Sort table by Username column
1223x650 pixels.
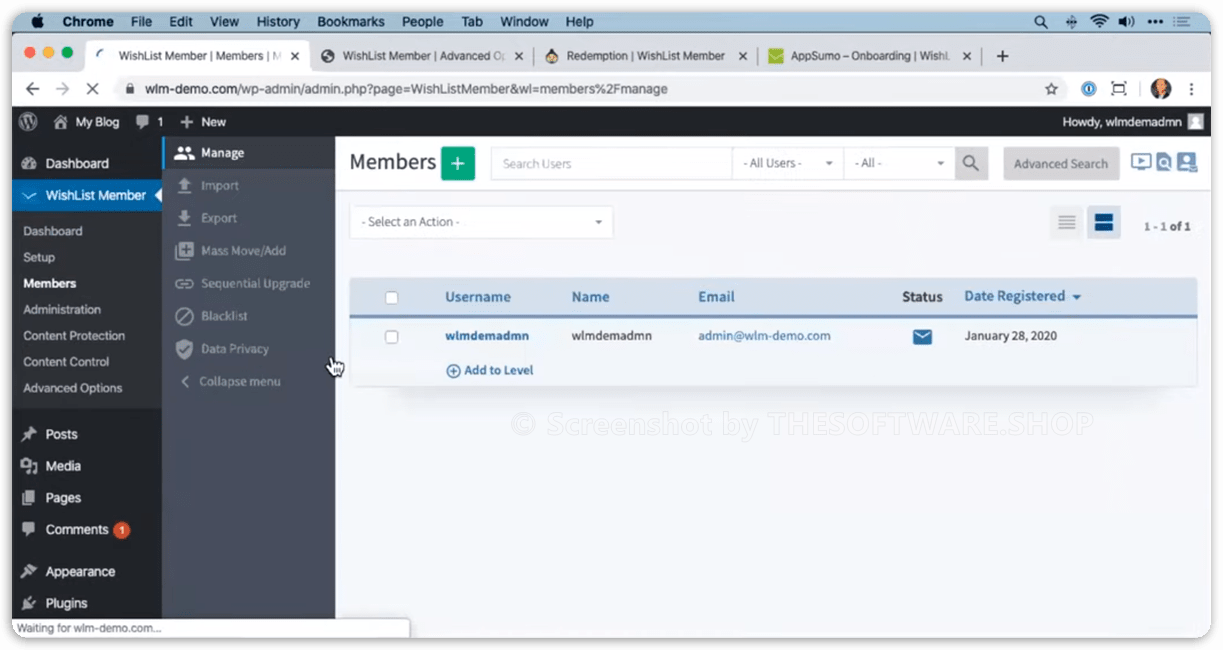(478, 297)
